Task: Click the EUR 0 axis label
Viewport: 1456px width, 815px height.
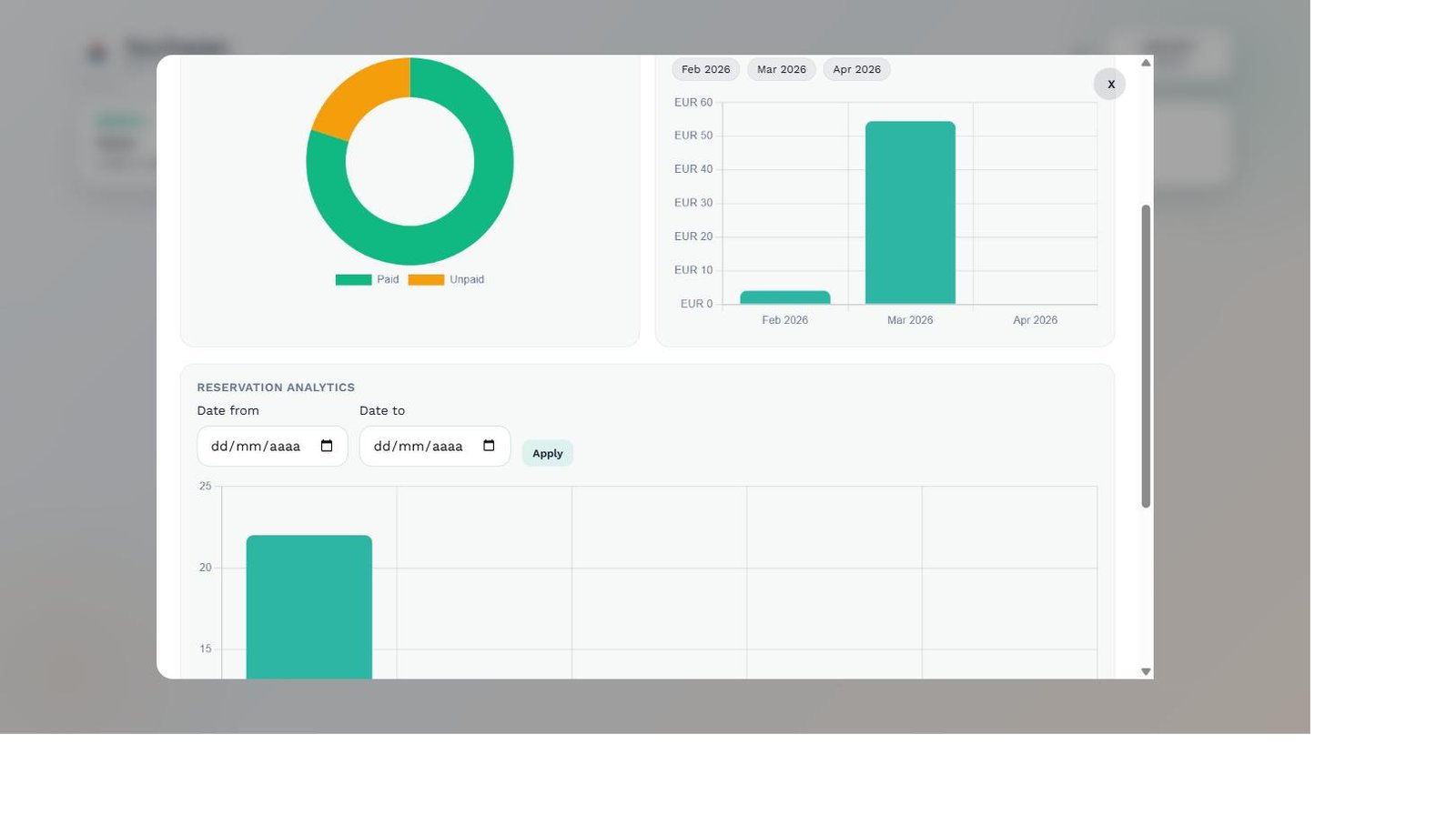Action: 696,304
